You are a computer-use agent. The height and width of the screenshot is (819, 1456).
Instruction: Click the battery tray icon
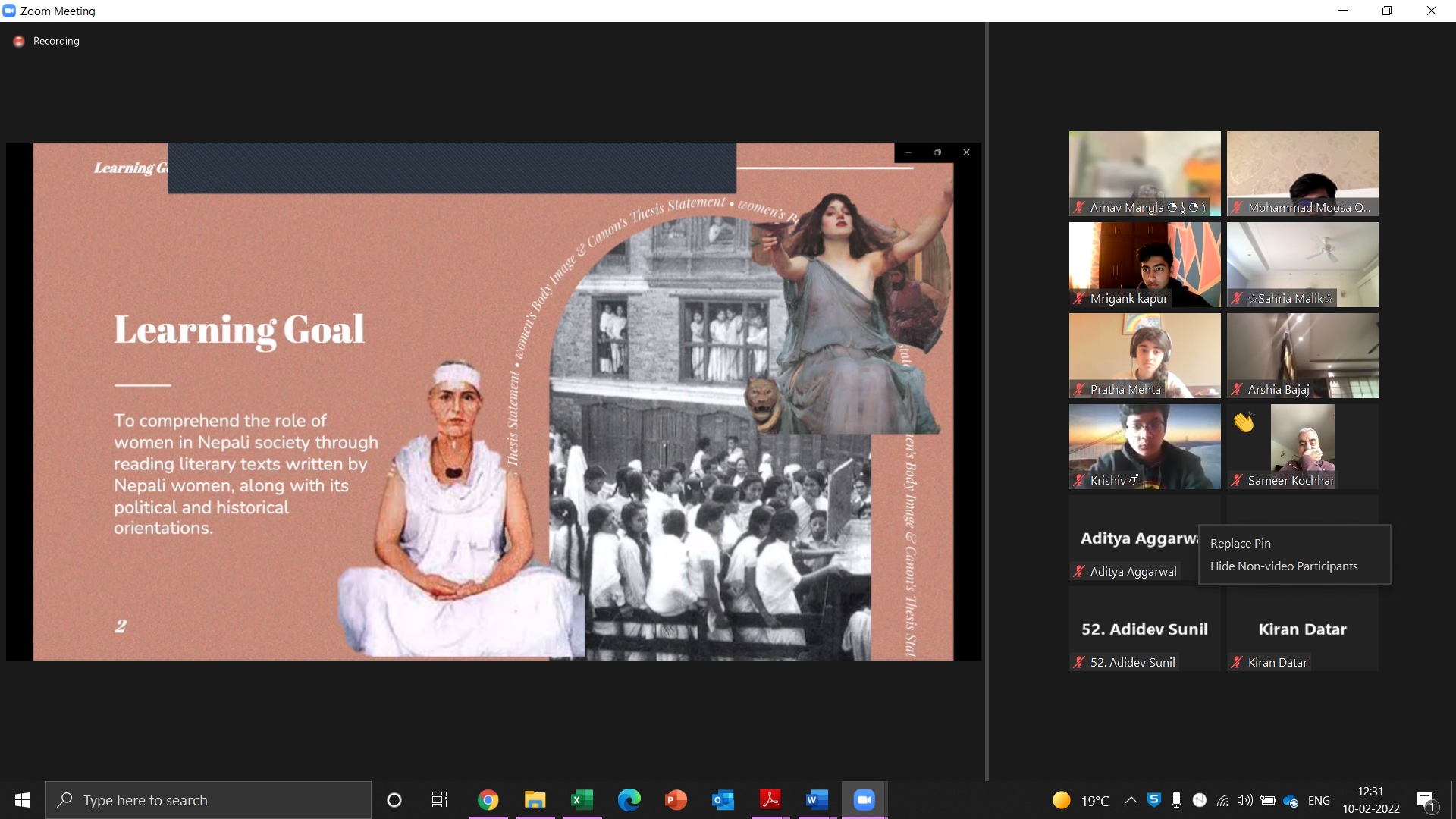pyautogui.click(x=1267, y=800)
